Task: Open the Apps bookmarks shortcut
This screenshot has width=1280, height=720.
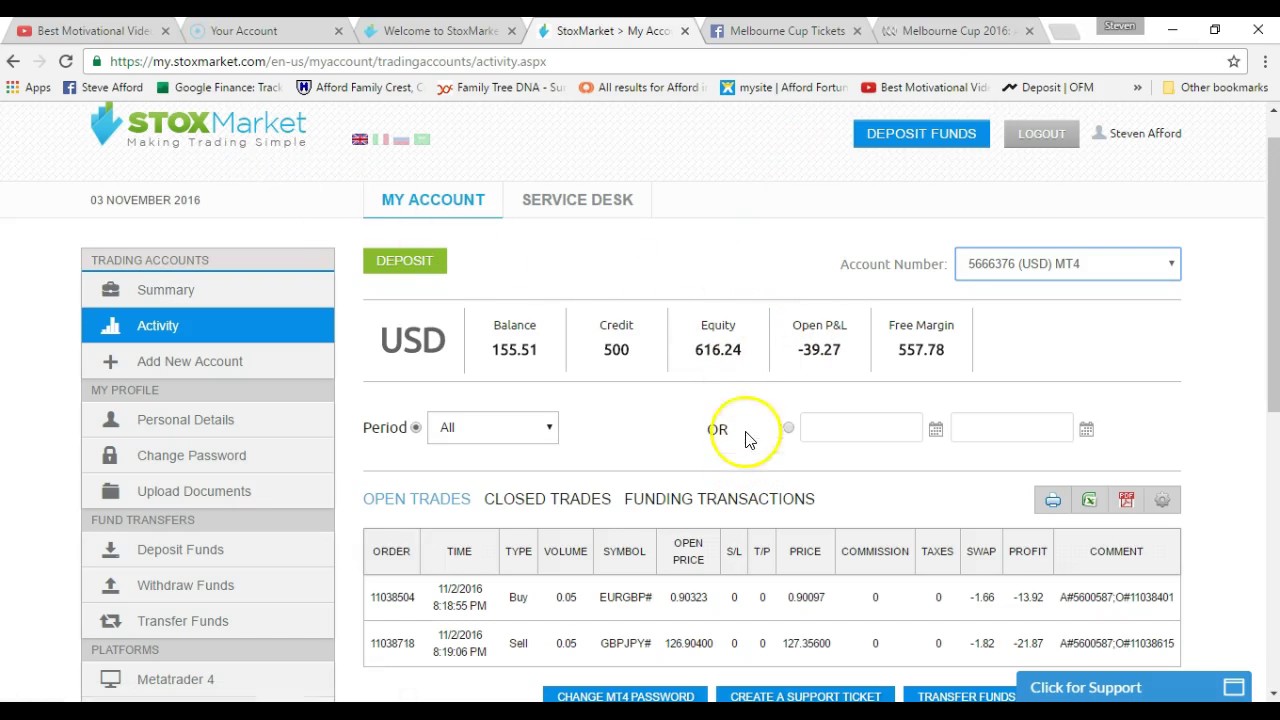Action: click(28, 87)
